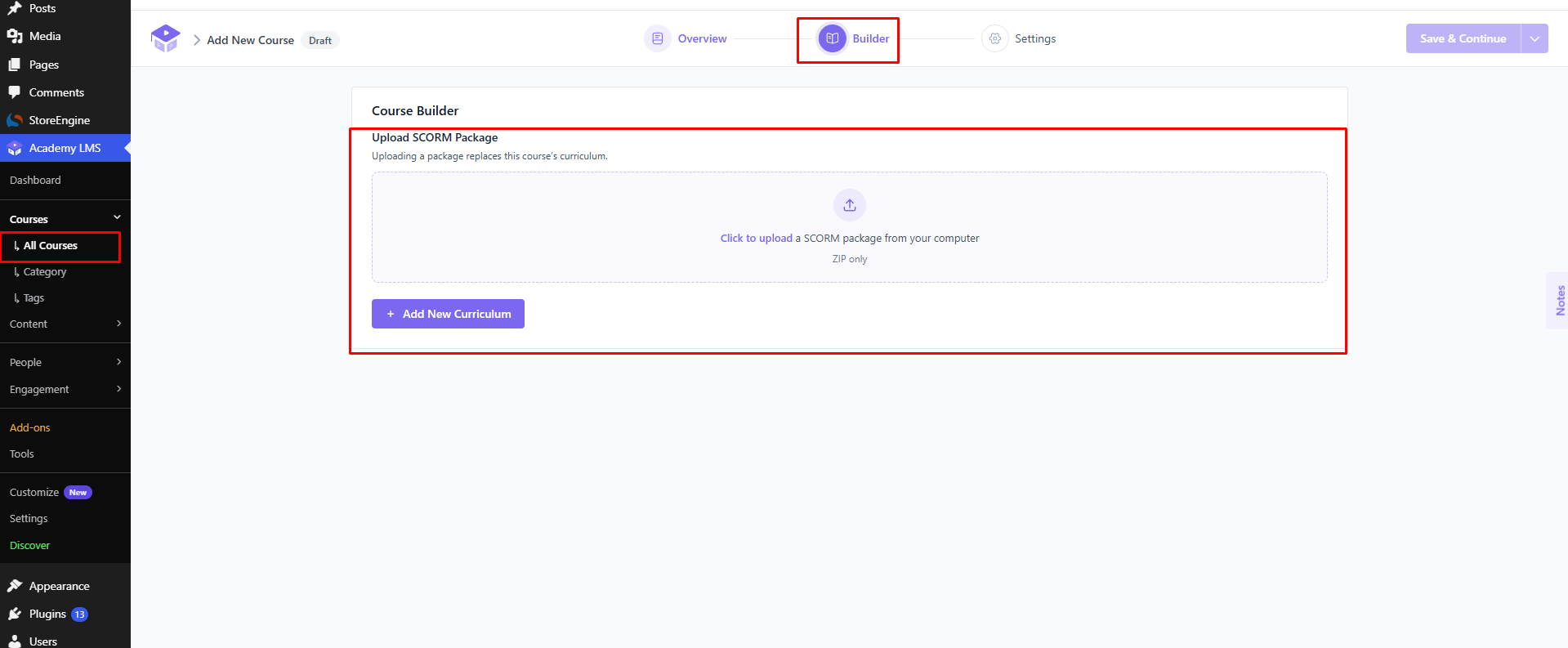
Task: Open All Courses in sidebar
Action: [50, 245]
